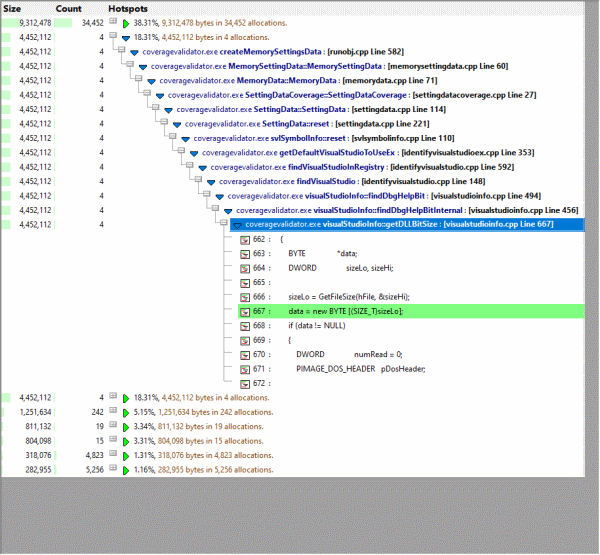Screen dimensions: 600x555
Task: Expand the 1.16% hotspot green arrow
Action: 126,470
